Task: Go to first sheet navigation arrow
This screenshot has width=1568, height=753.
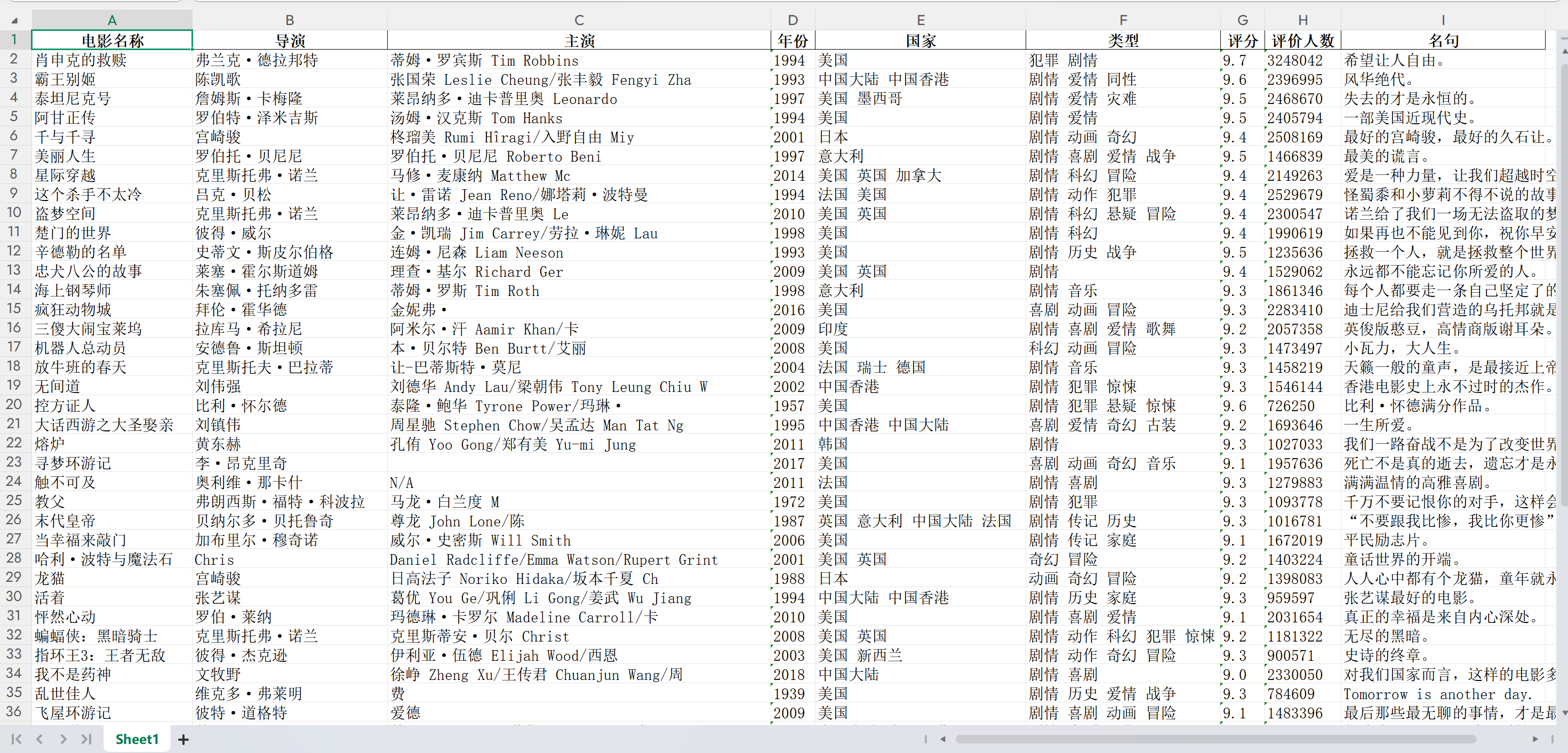Action: coord(17,739)
